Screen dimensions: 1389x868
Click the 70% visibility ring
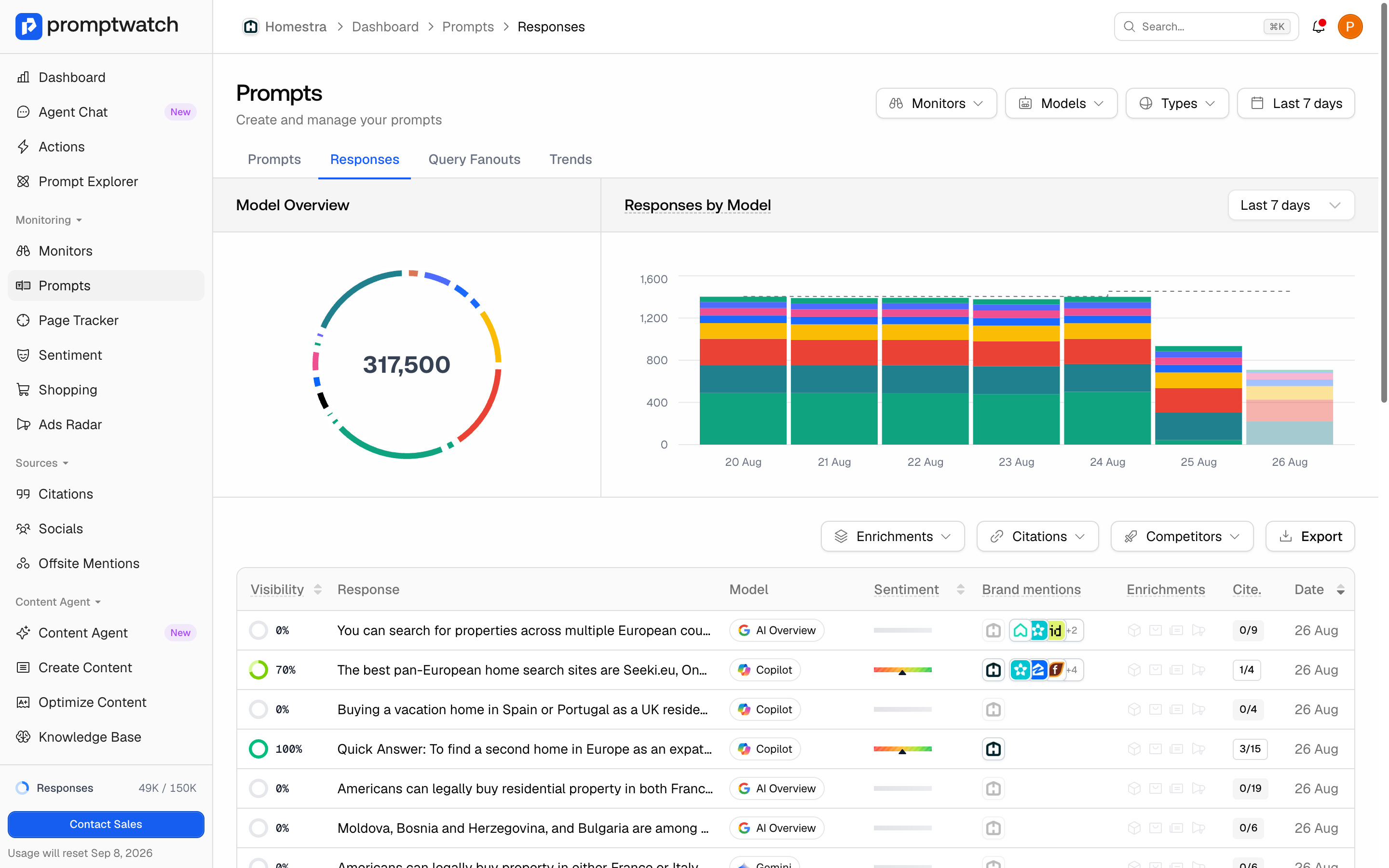coord(259,670)
